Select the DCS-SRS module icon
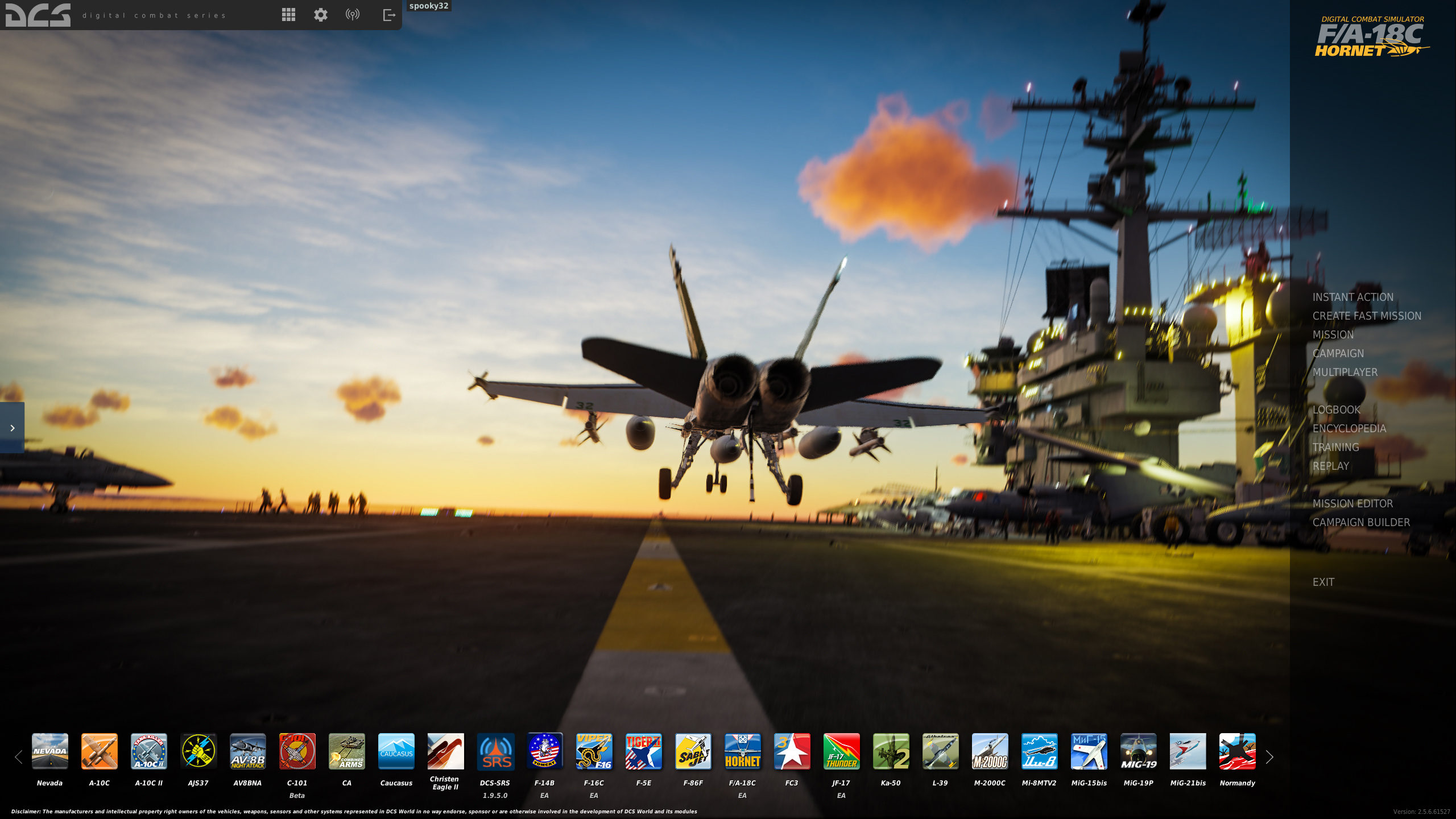 click(495, 751)
